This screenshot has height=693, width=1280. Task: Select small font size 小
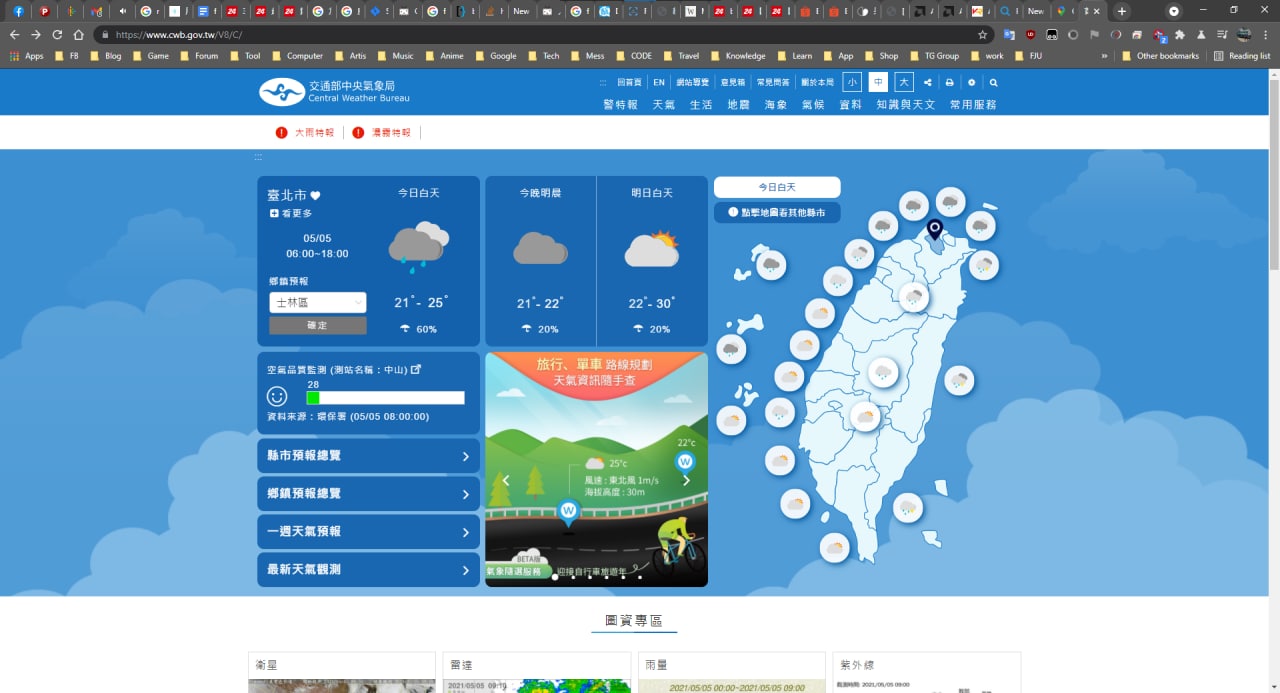click(852, 83)
